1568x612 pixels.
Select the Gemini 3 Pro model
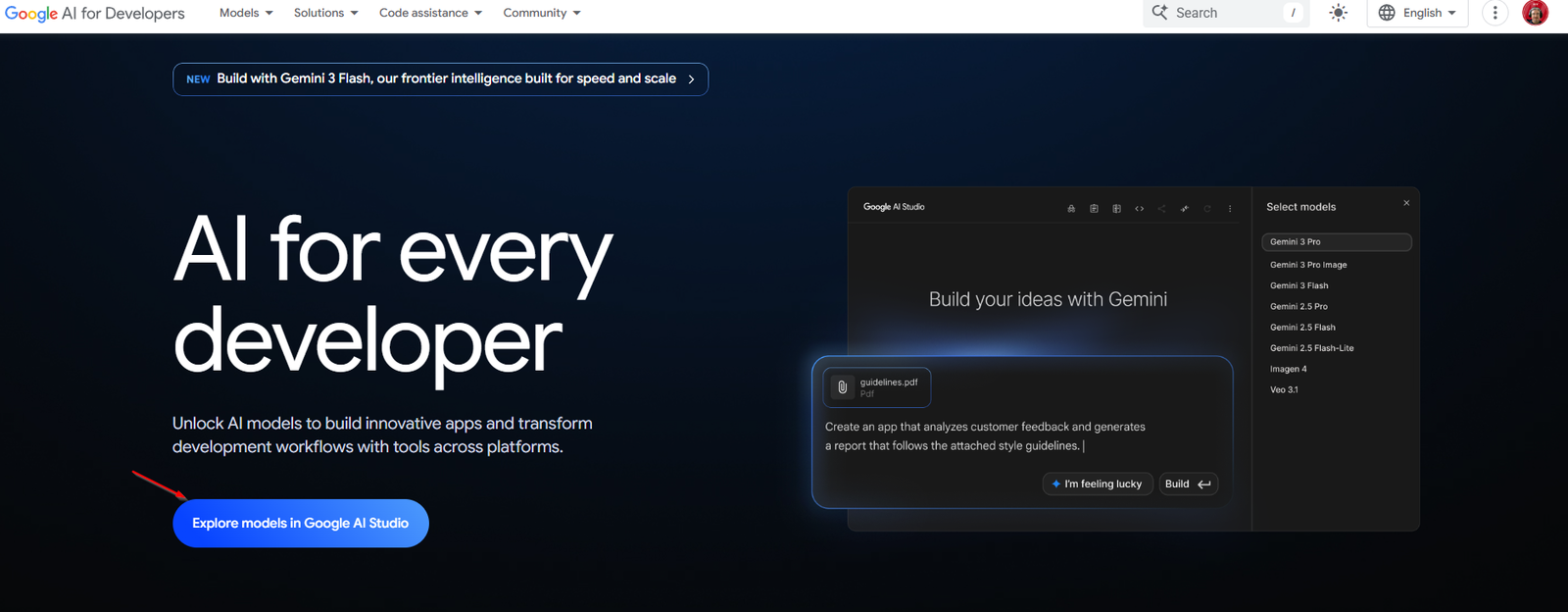1337,241
